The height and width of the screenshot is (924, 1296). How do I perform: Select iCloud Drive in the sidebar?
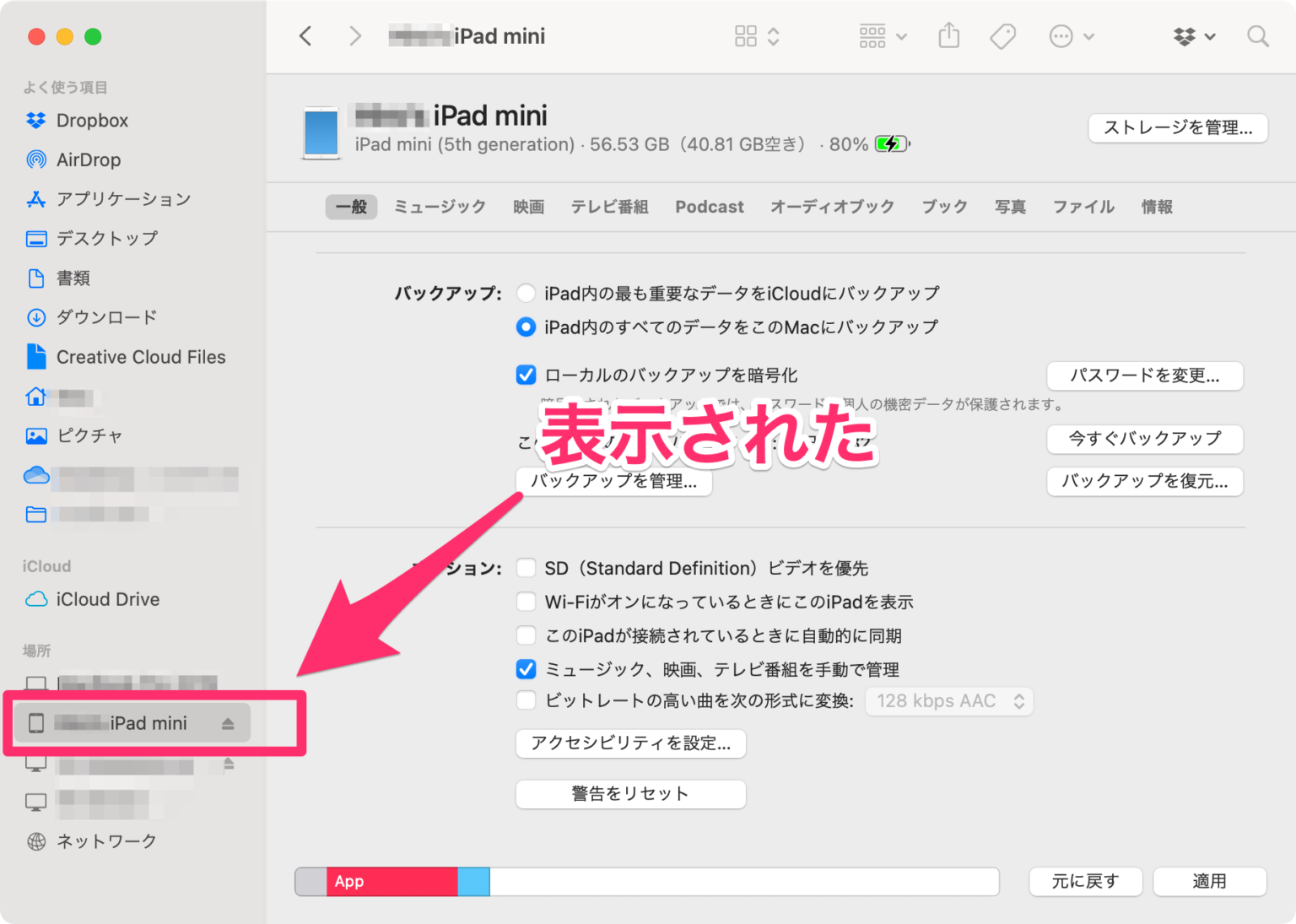click(x=106, y=599)
